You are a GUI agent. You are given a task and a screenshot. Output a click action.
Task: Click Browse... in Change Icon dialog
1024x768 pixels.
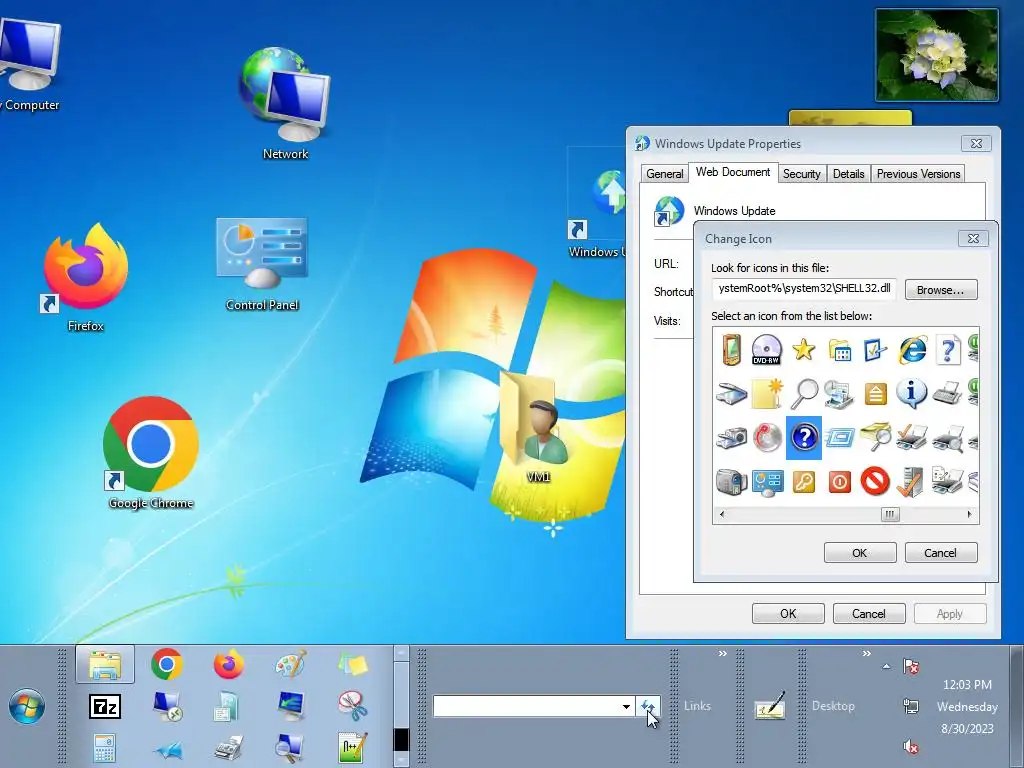click(940, 290)
